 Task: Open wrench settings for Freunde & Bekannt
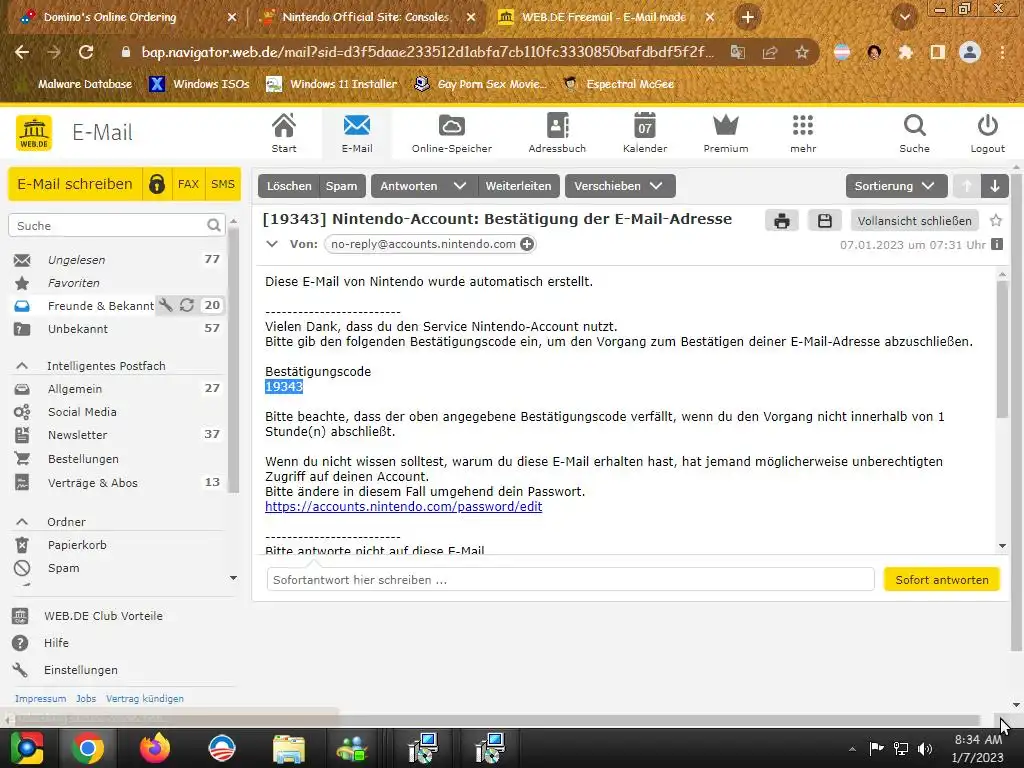tap(166, 305)
